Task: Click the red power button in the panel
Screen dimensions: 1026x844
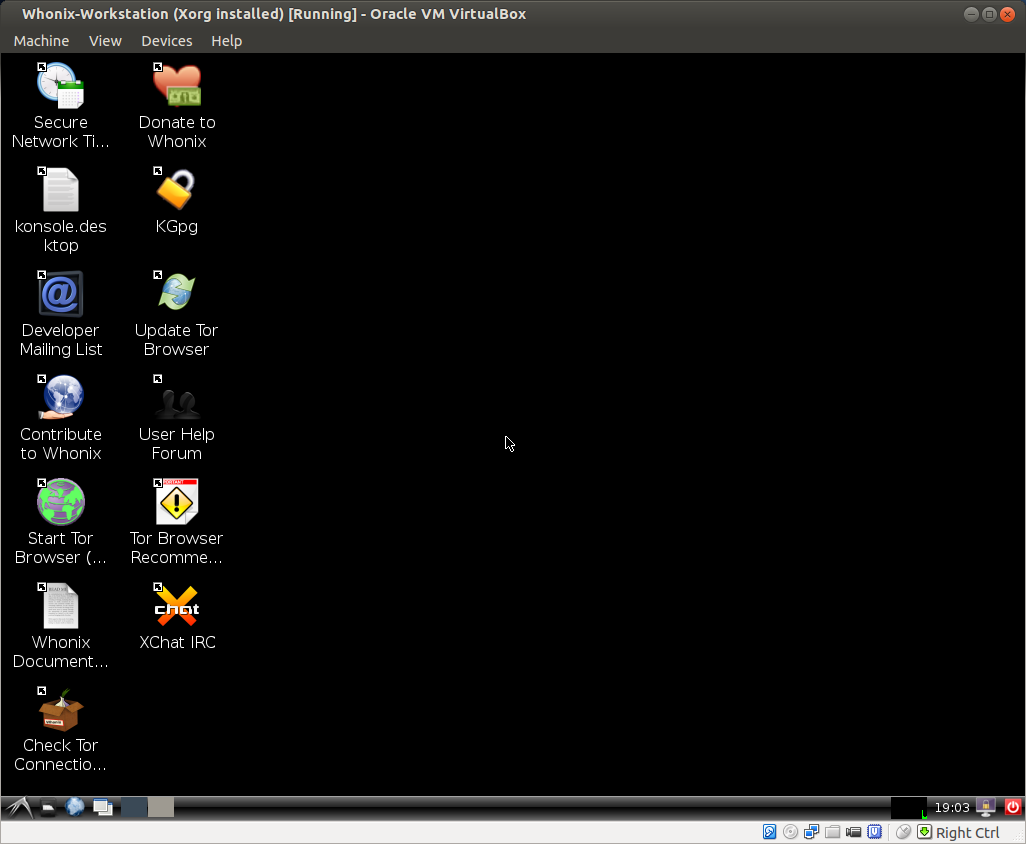Action: [1012, 807]
